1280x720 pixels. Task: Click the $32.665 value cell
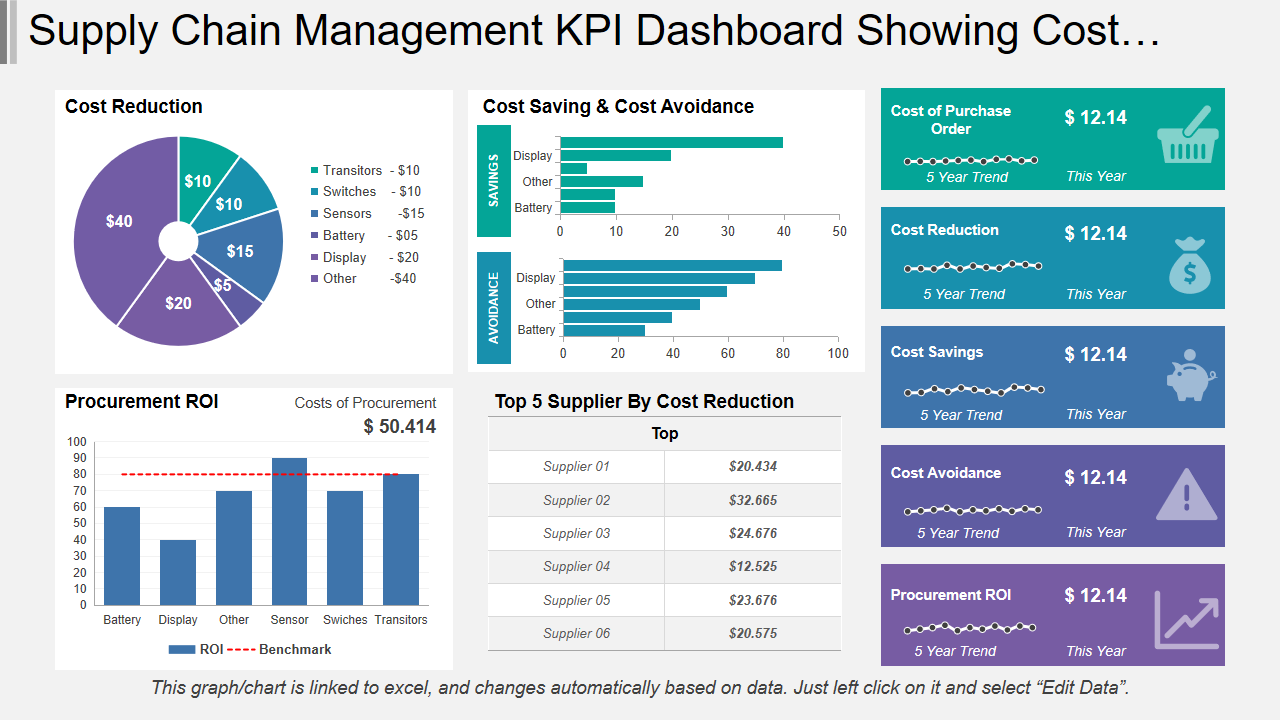(x=753, y=500)
